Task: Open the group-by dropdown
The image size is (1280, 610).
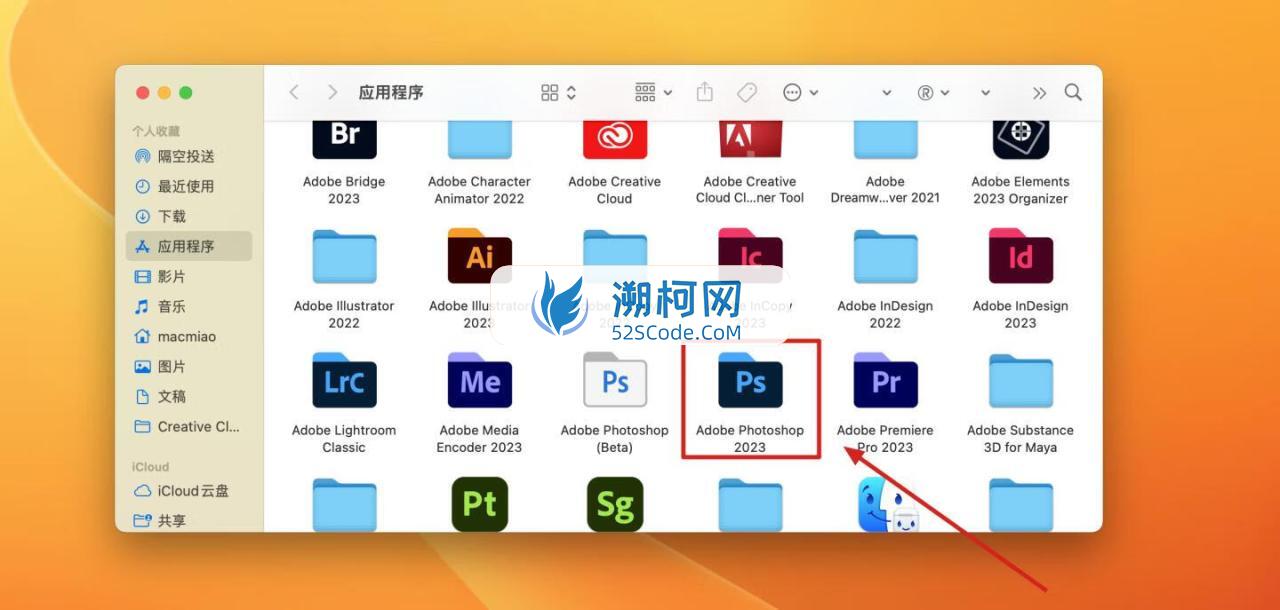Action: point(653,92)
